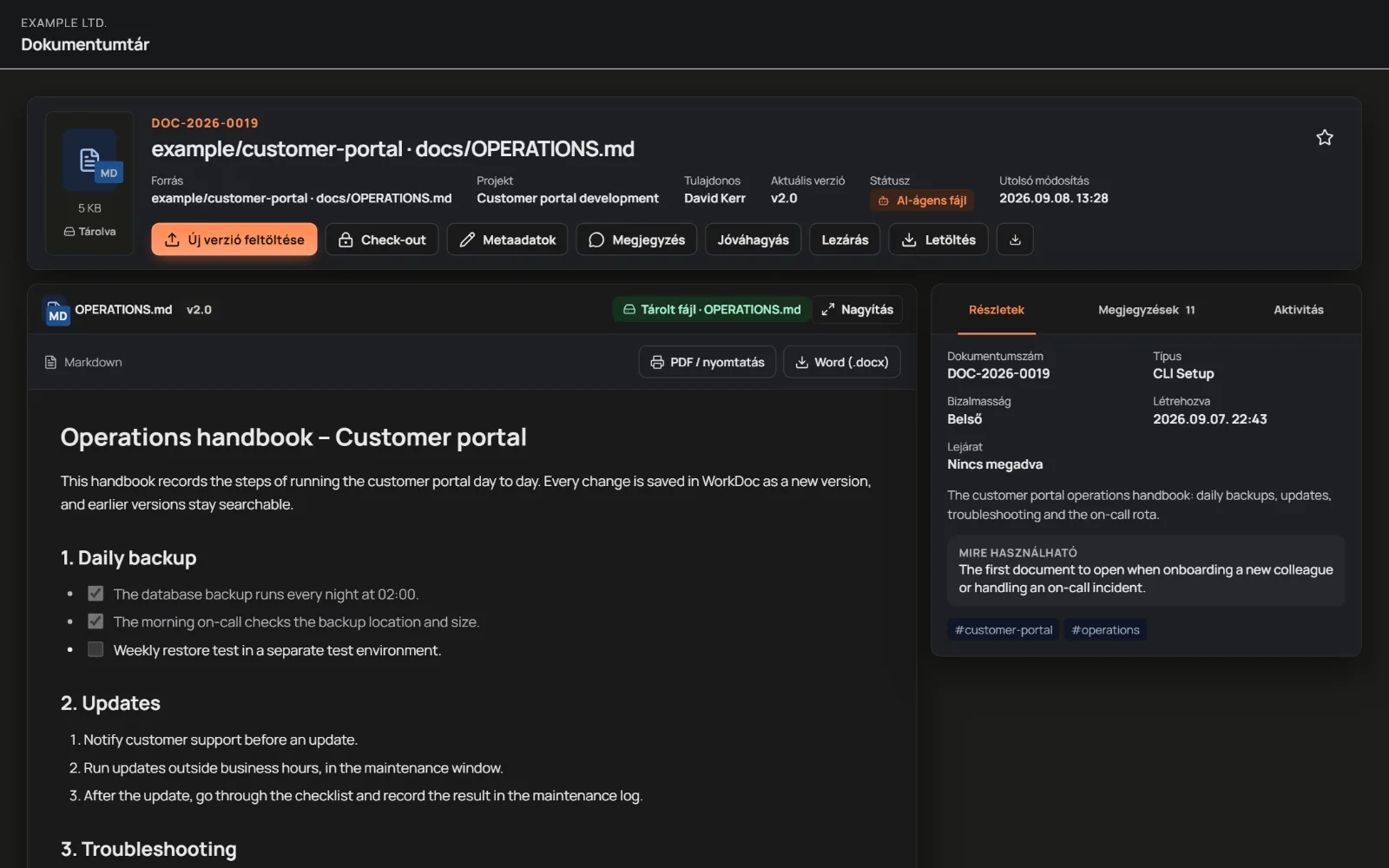Click the Markdown format label
1389x868 pixels.
pyautogui.click(x=93, y=362)
